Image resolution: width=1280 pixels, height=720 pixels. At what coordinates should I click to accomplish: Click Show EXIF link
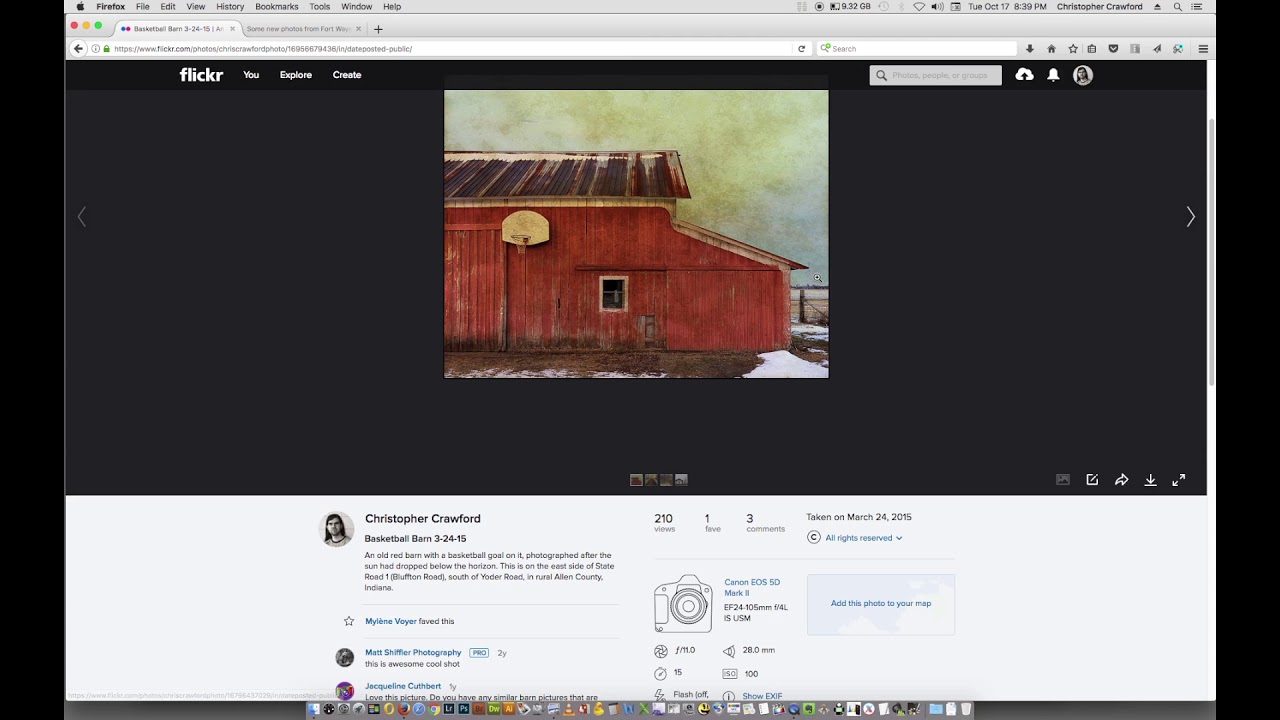click(762, 696)
